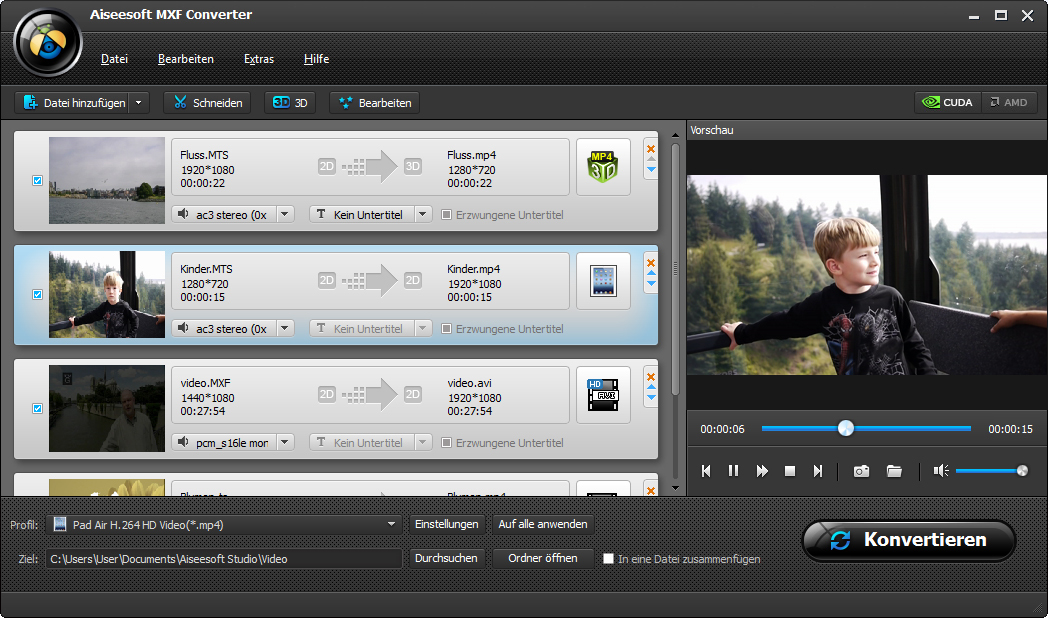Move Kinder.MTS up in the list

tap(651, 273)
